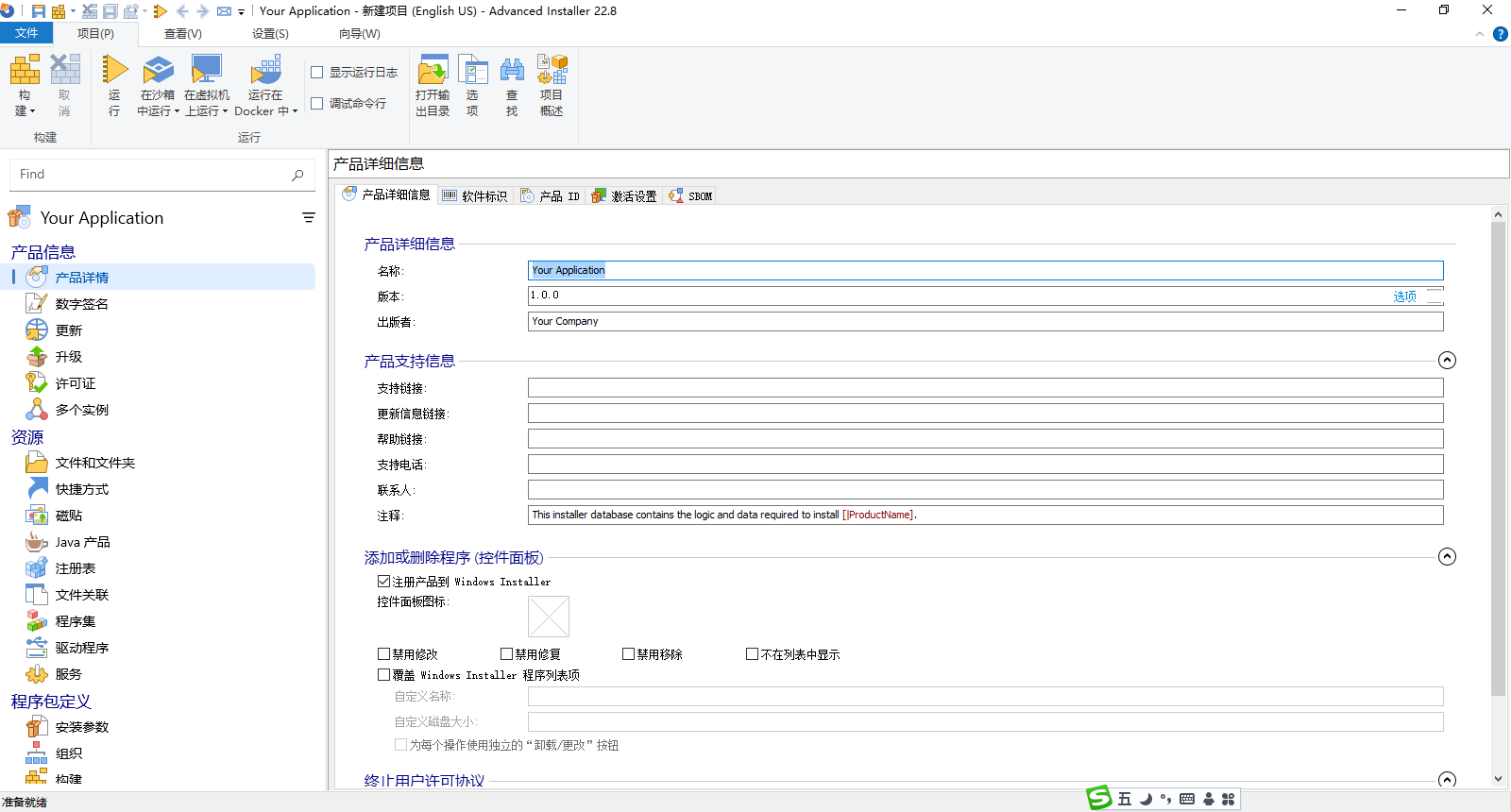1511x812 pixels.
Task: Click the 选项 link in version field
Action: [1404, 296]
